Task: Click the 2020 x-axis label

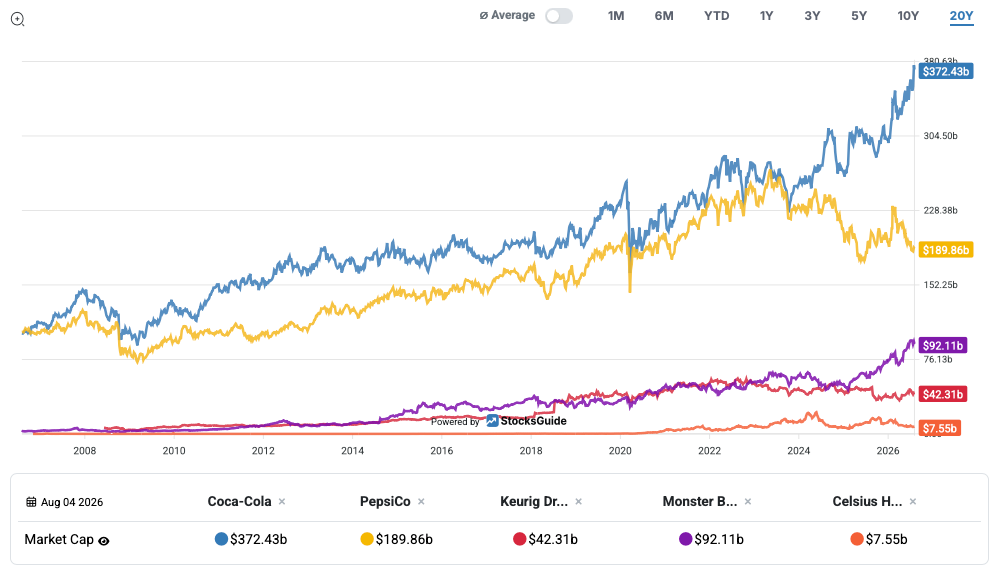Action: [x=620, y=451]
